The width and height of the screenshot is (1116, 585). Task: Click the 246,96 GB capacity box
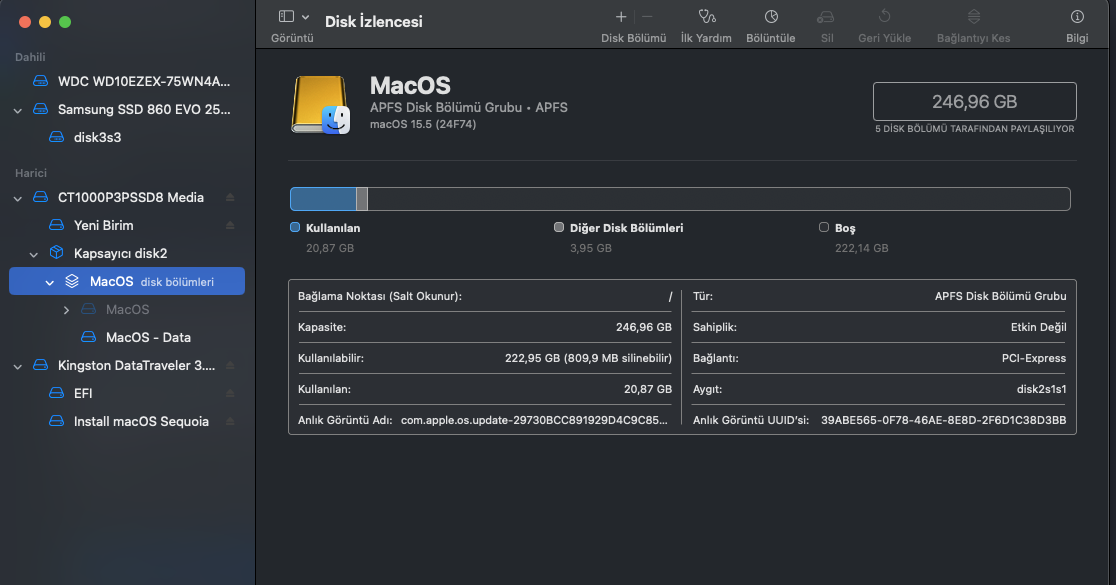coord(974,102)
